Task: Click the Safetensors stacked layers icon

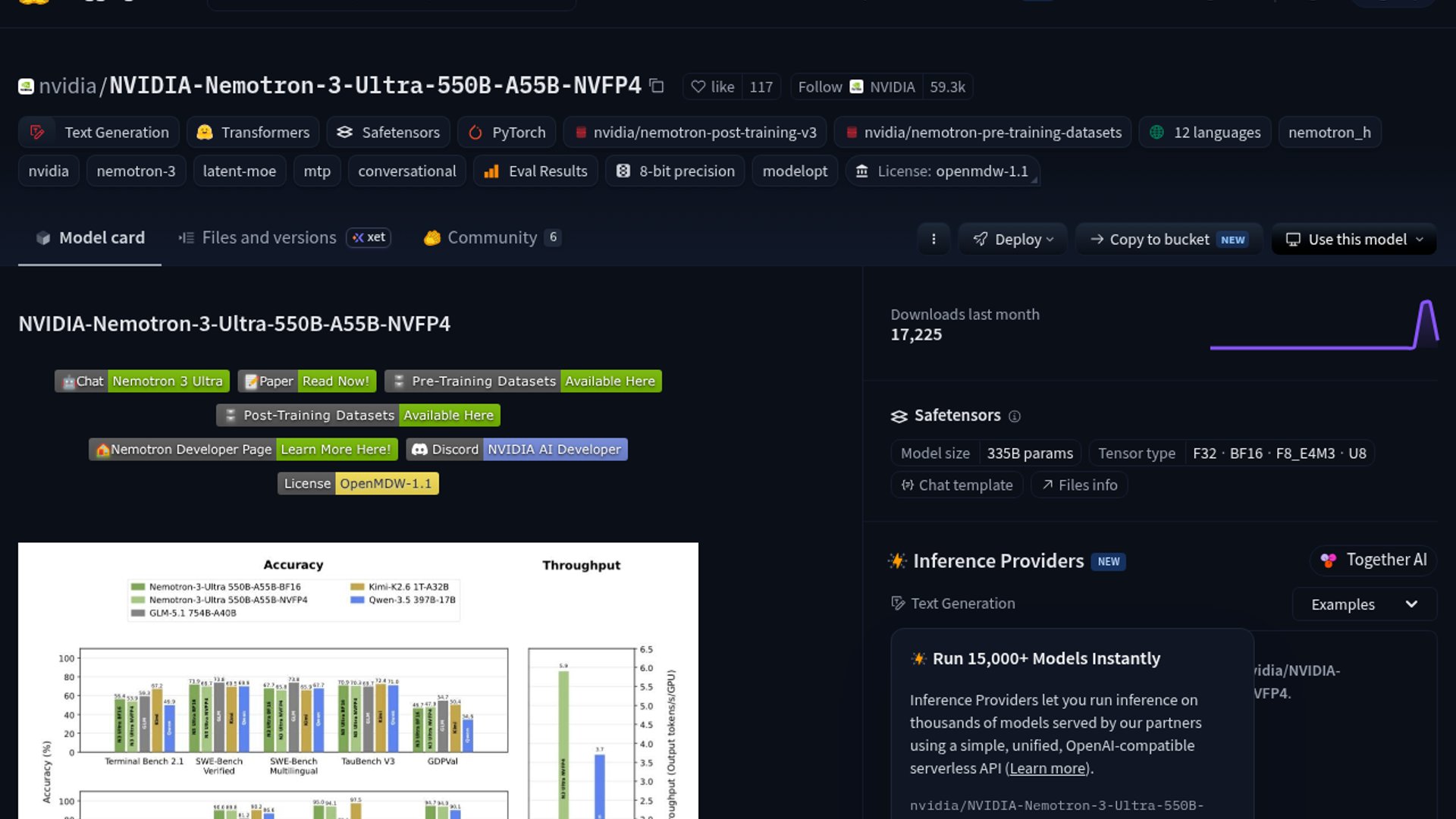Action: pos(899,416)
